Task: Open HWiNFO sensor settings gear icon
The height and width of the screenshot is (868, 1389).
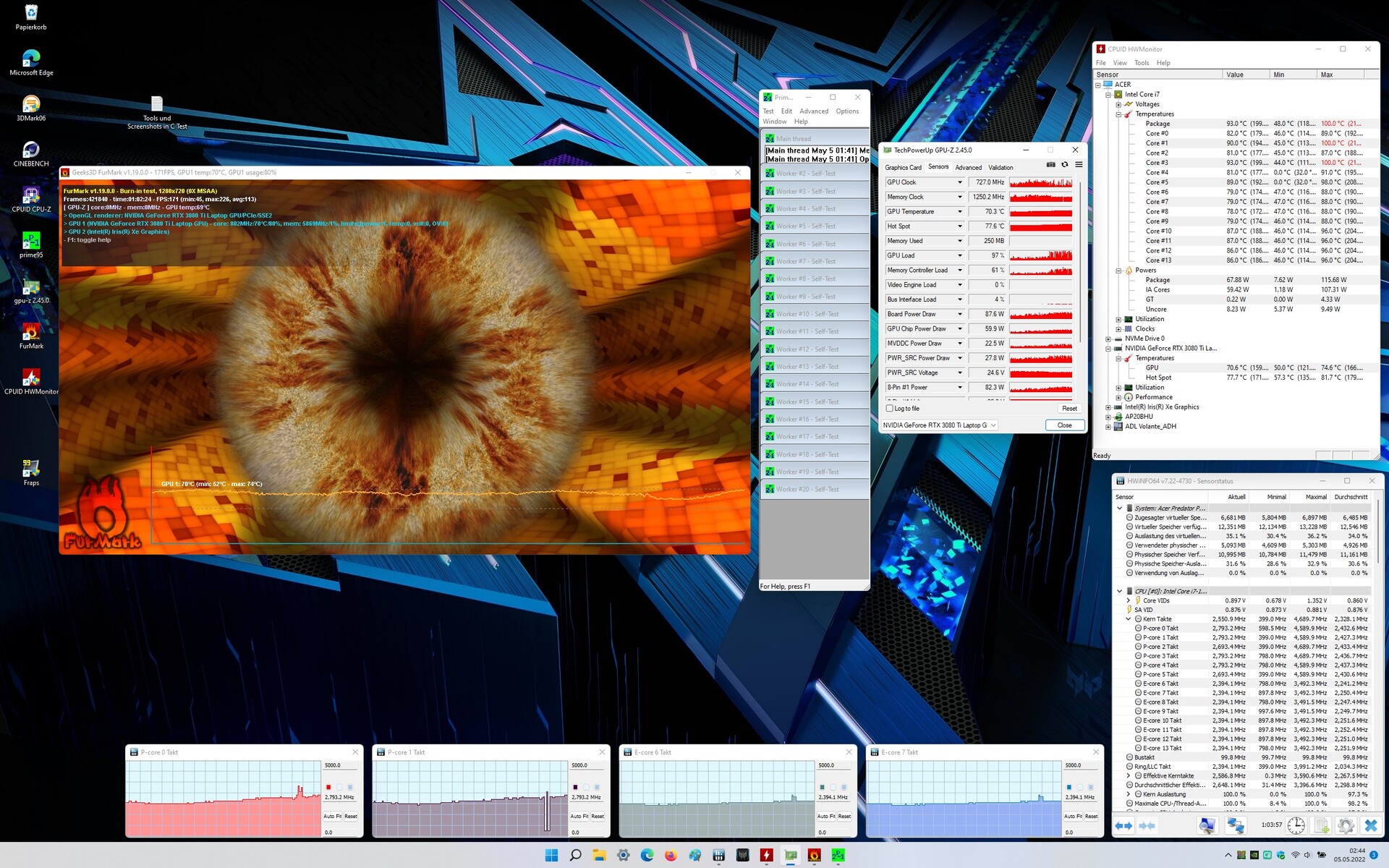Action: pyautogui.click(x=1346, y=825)
